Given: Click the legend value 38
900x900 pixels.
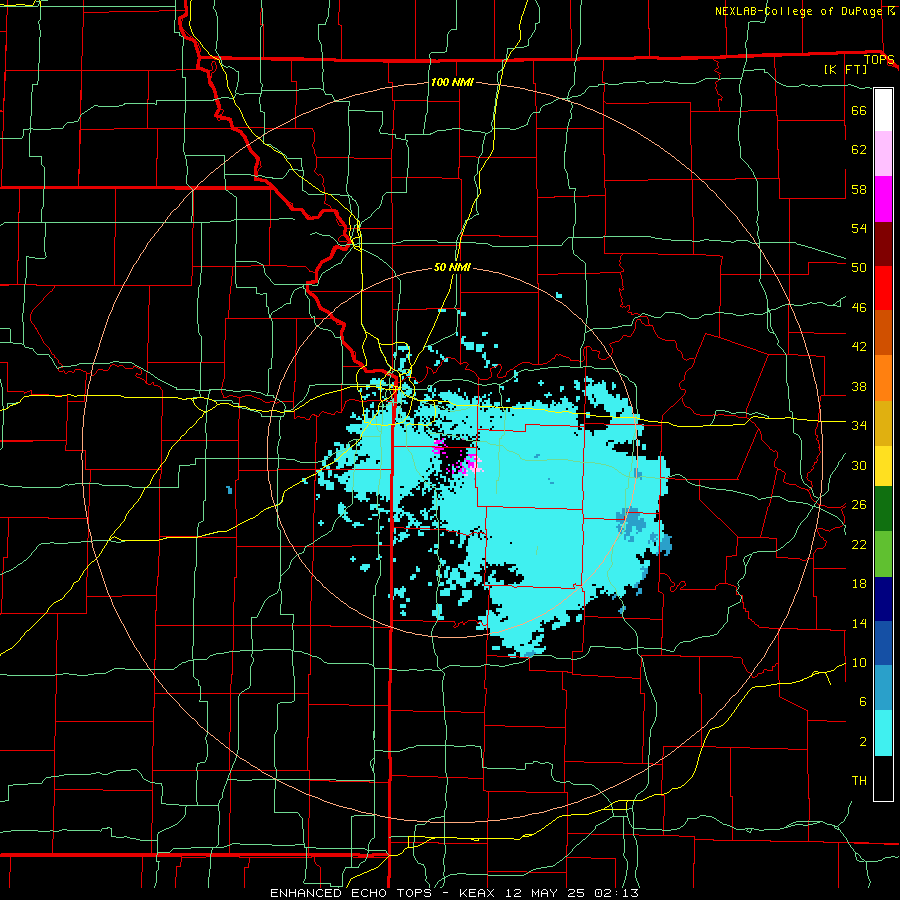Looking at the screenshot, I should (859, 386).
